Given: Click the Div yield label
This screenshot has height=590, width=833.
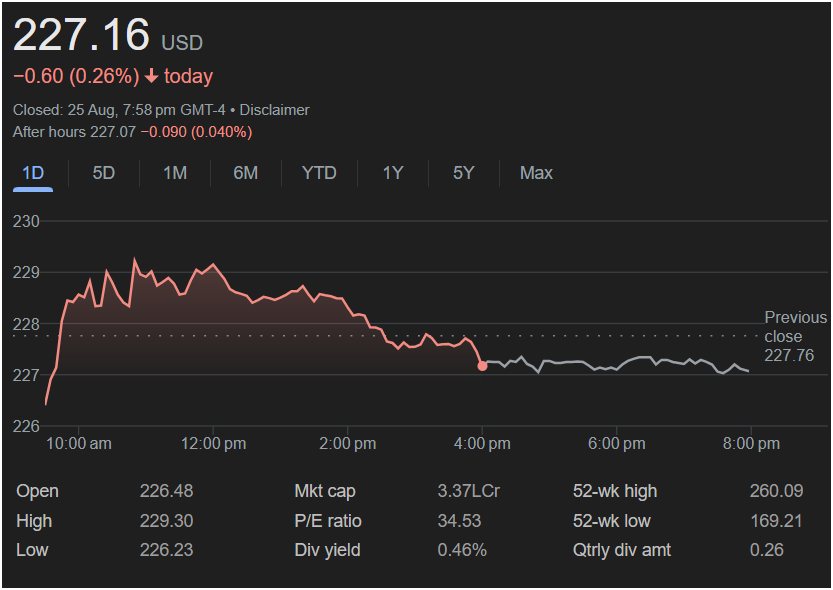Looking at the screenshot, I should [327, 550].
